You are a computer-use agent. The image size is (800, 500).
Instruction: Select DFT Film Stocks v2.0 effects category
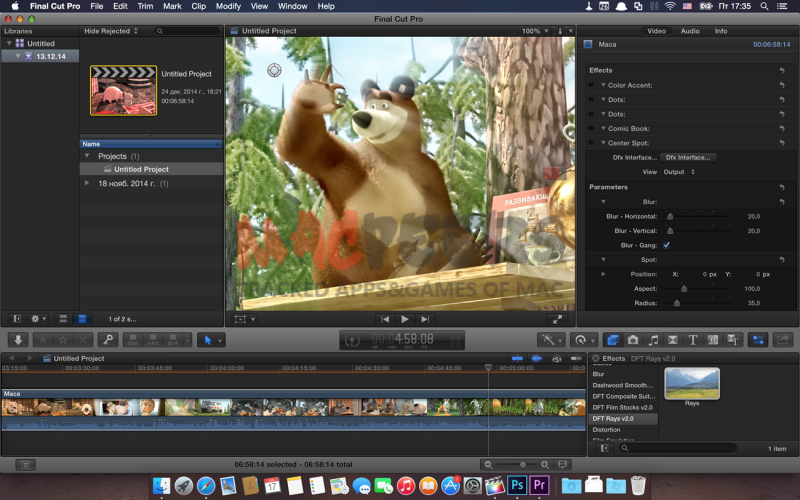coord(622,407)
